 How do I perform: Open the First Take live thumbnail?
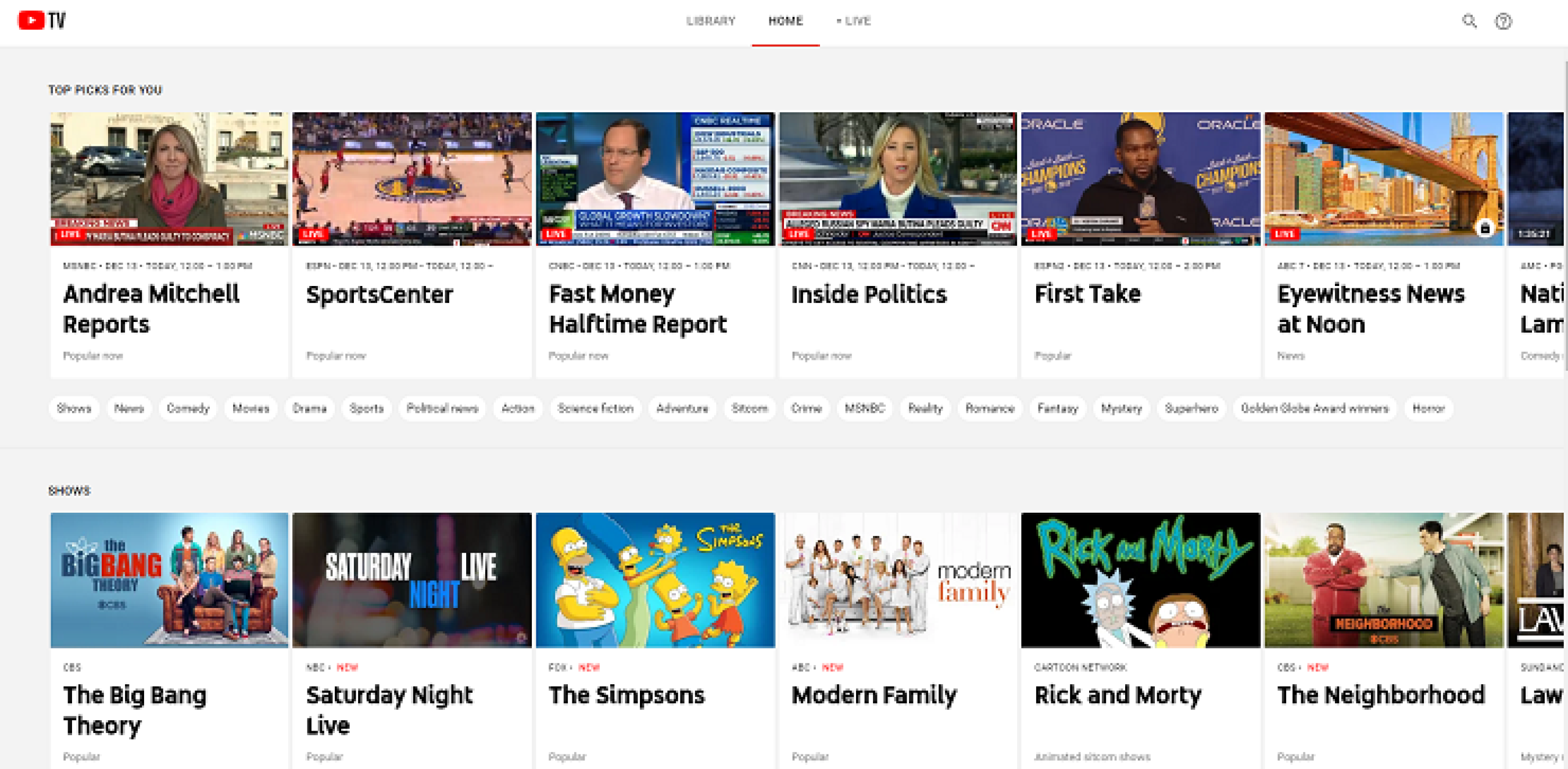1141,179
